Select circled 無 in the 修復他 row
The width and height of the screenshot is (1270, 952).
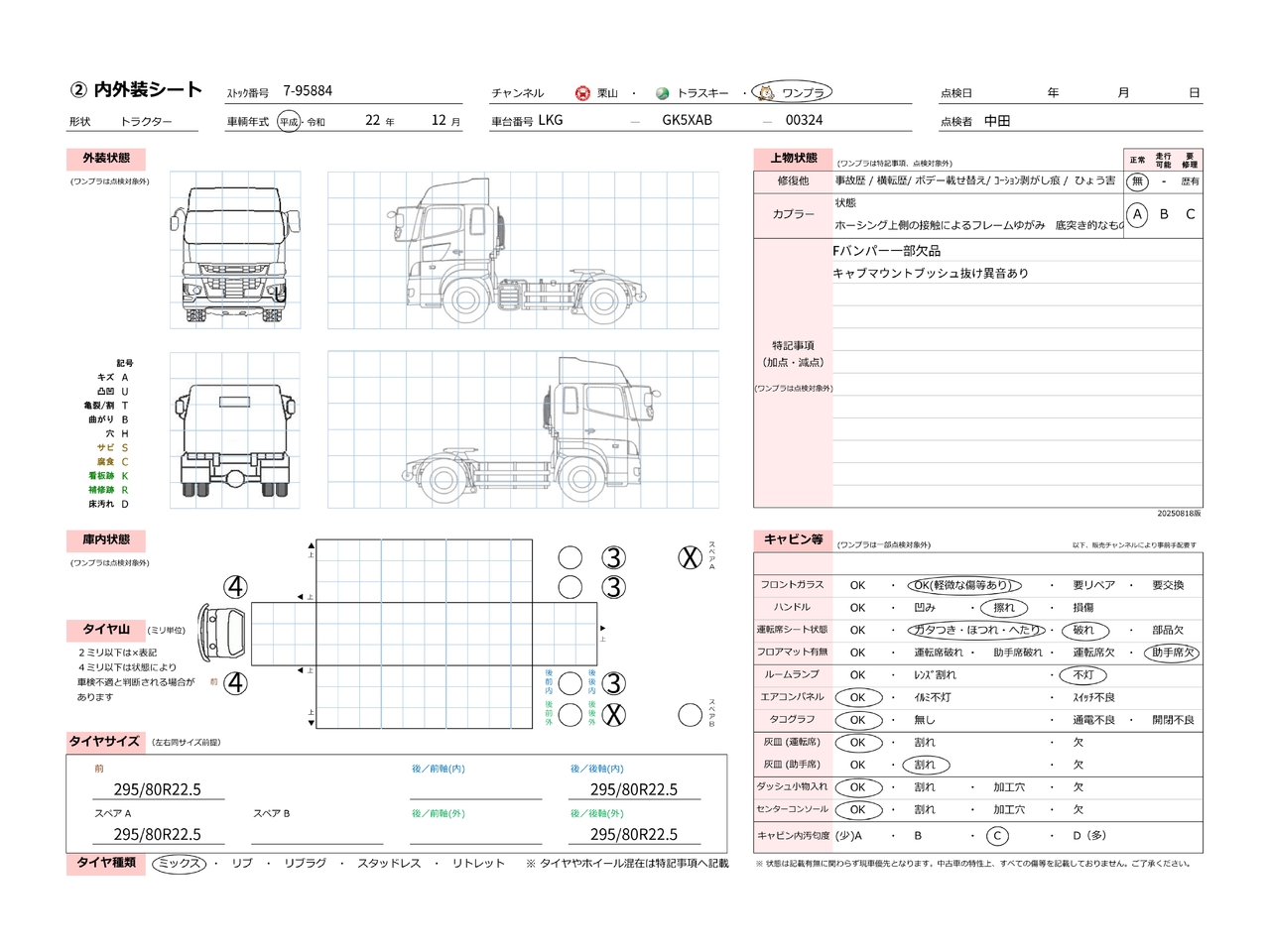point(1137,181)
